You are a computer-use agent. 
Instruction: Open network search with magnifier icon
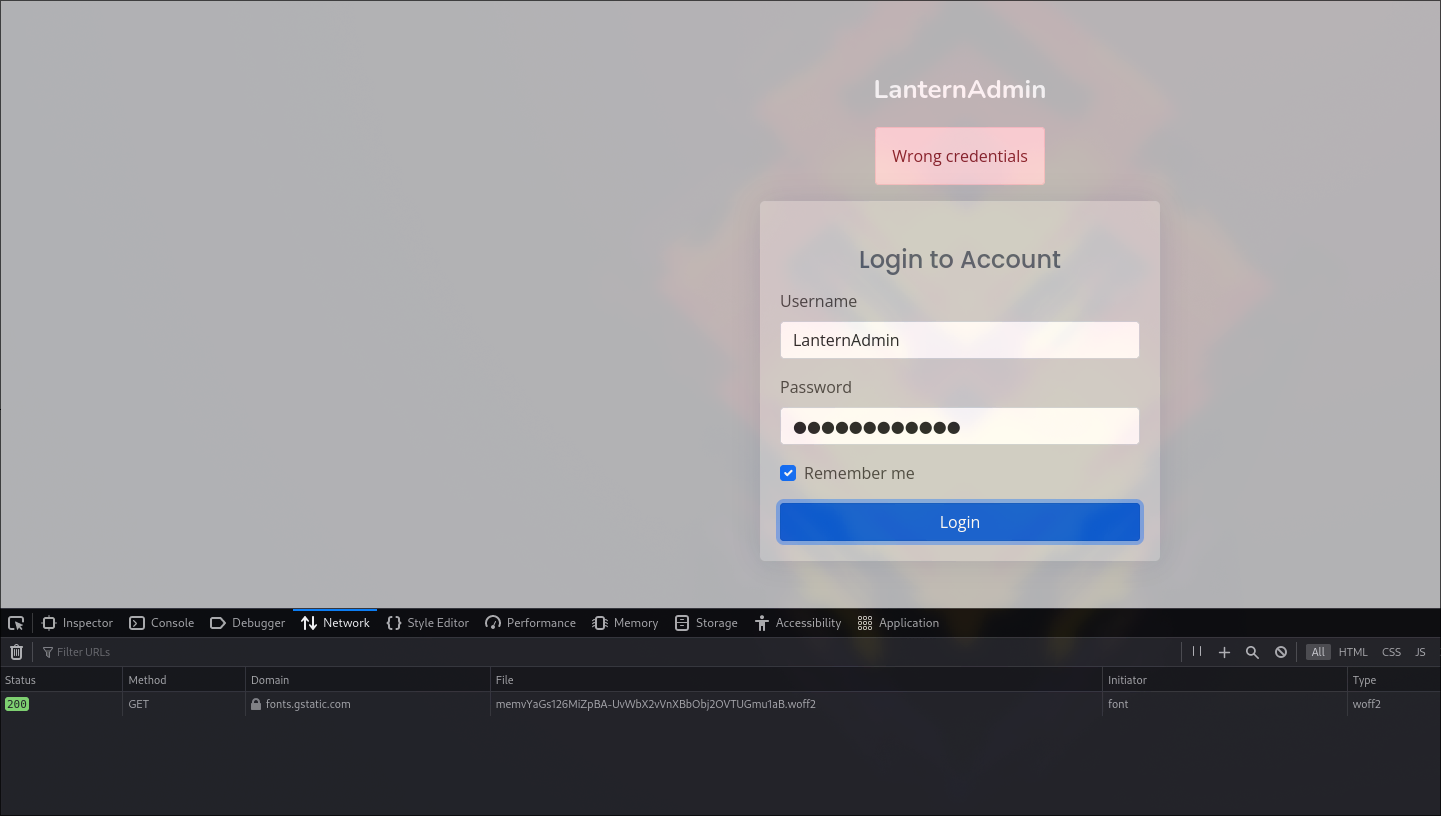1252,652
